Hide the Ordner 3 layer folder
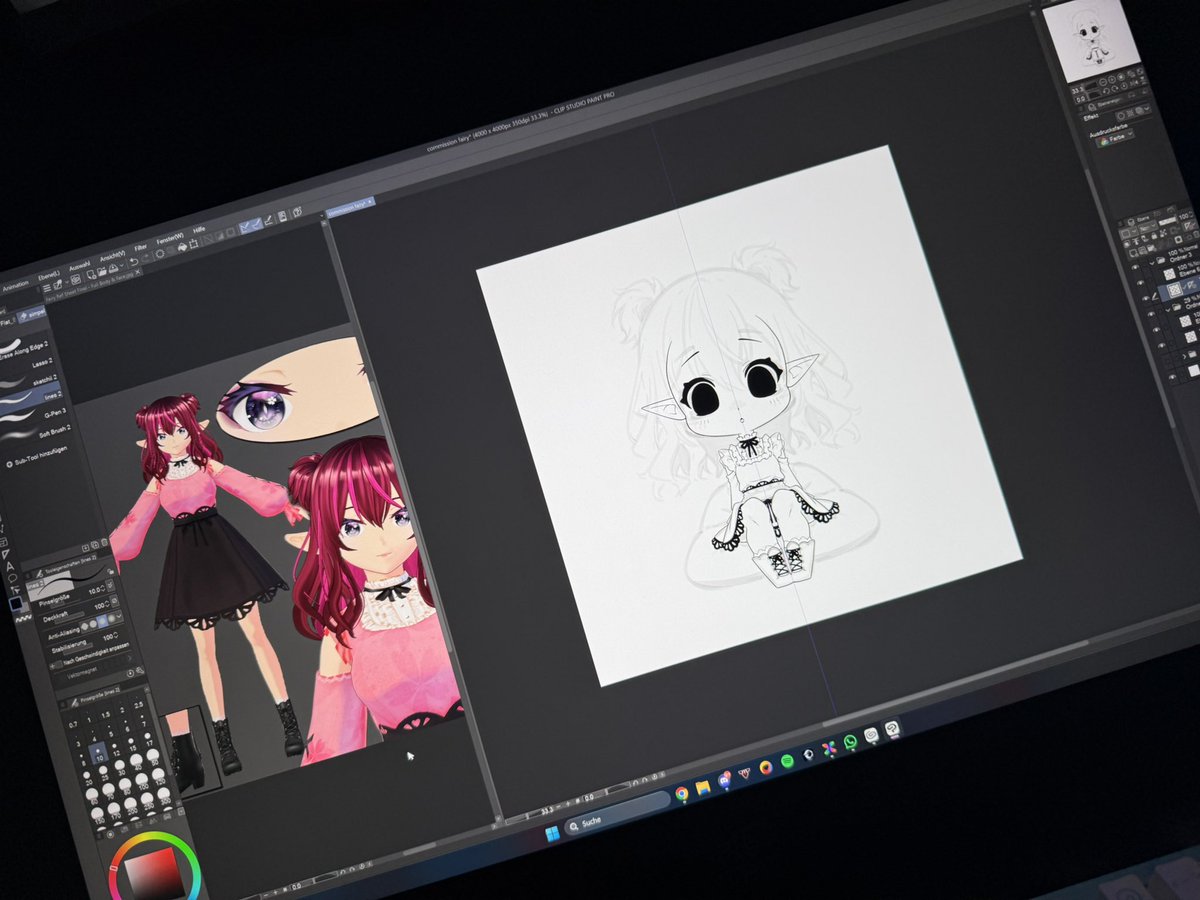 [x=1135, y=268]
